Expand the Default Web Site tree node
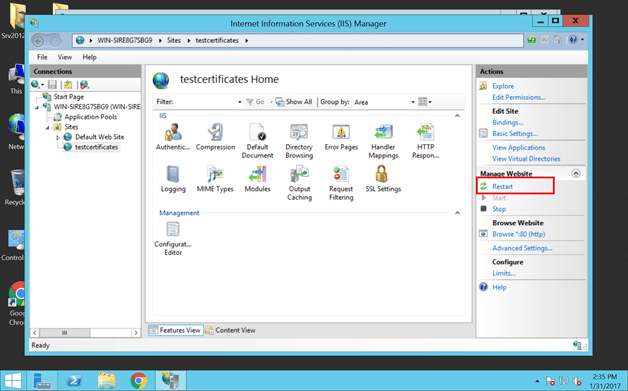The width and height of the screenshot is (628, 391). tap(58, 137)
